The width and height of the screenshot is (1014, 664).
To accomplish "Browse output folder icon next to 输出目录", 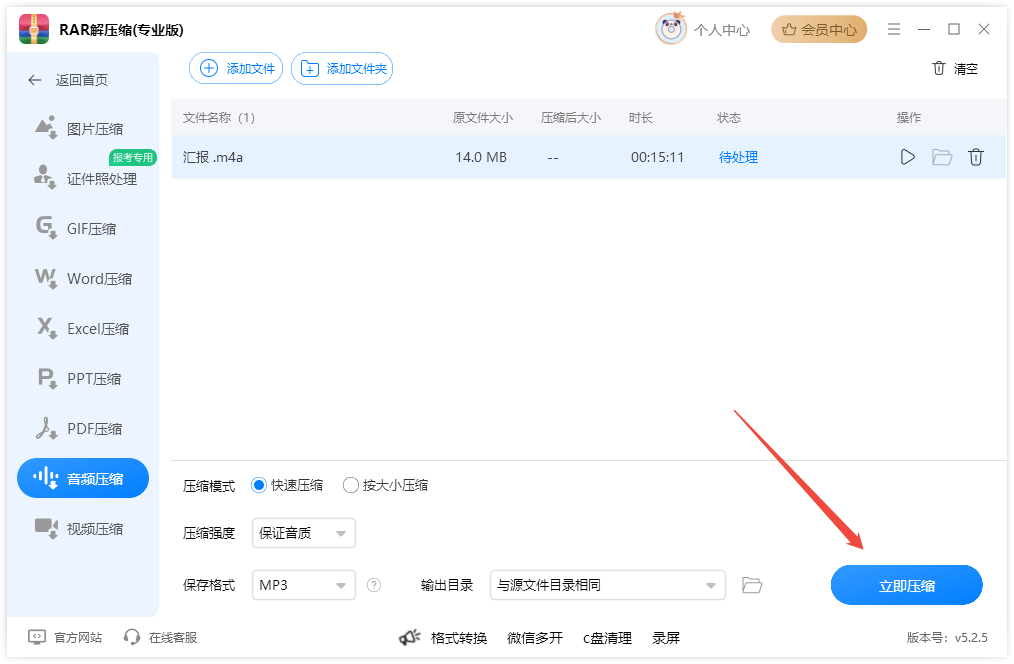I will (x=751, y=585).
